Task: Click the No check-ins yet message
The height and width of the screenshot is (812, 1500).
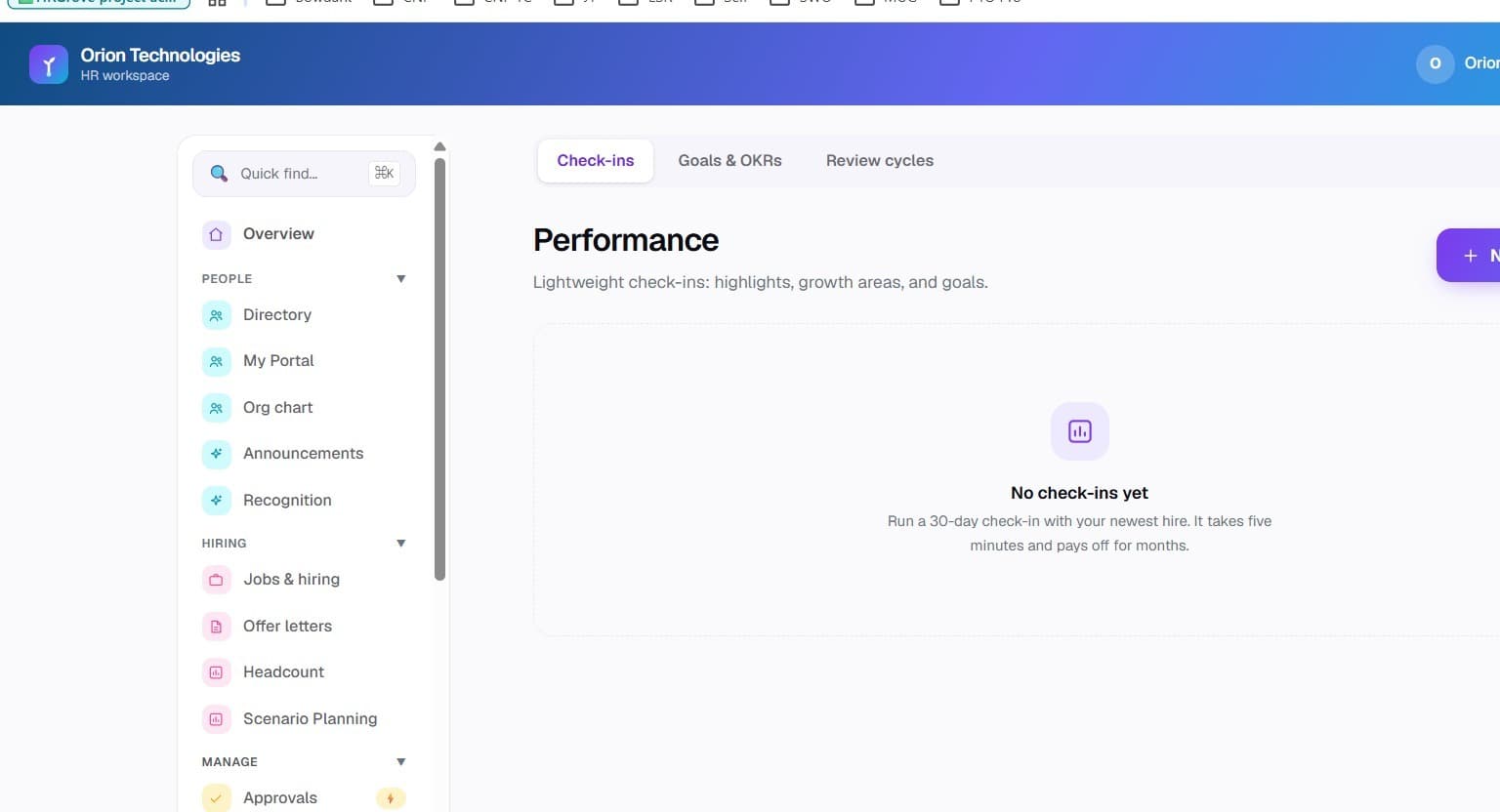Action: coord(1079,493)
